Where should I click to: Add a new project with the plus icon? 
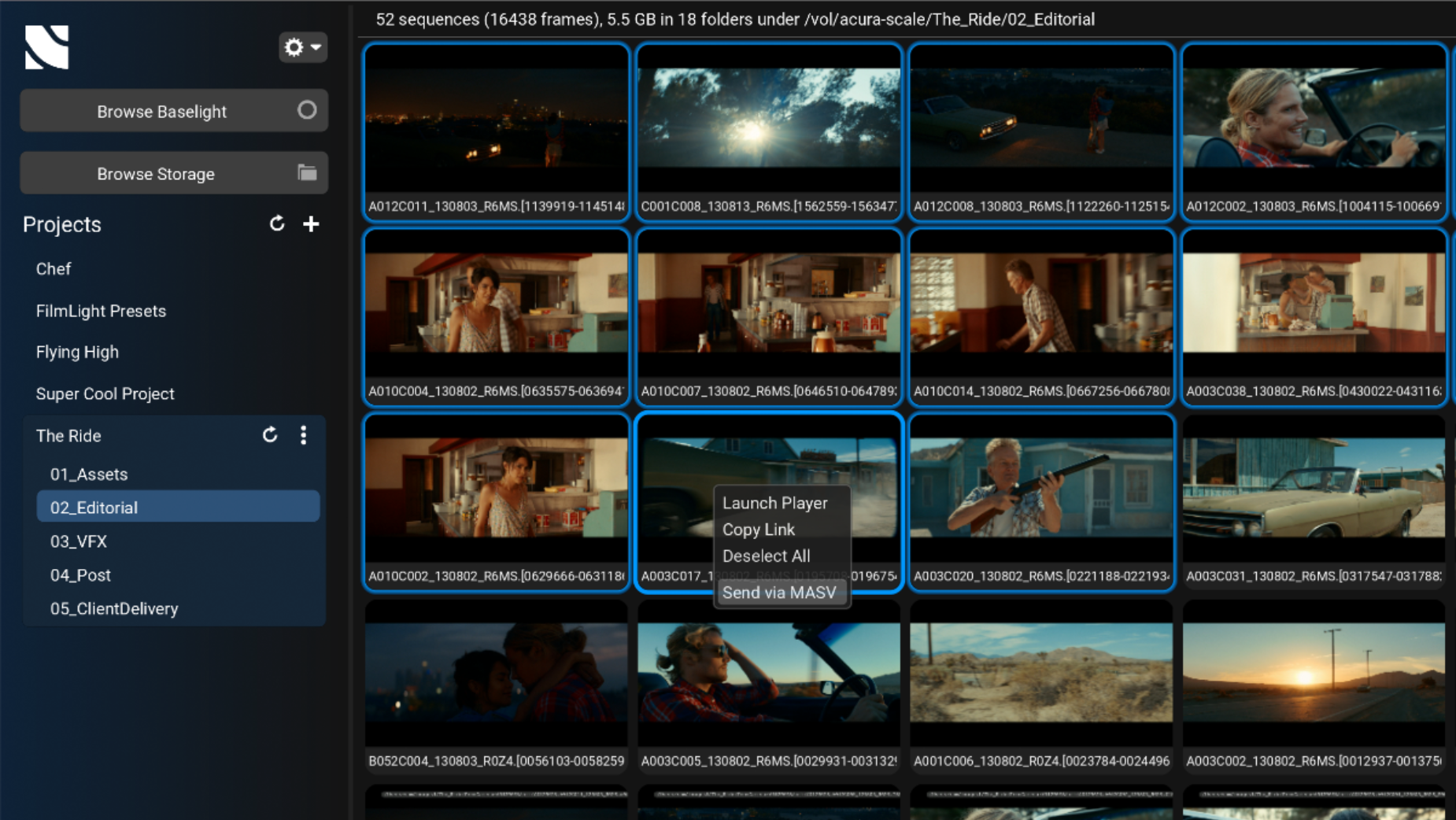pos(311,223)
